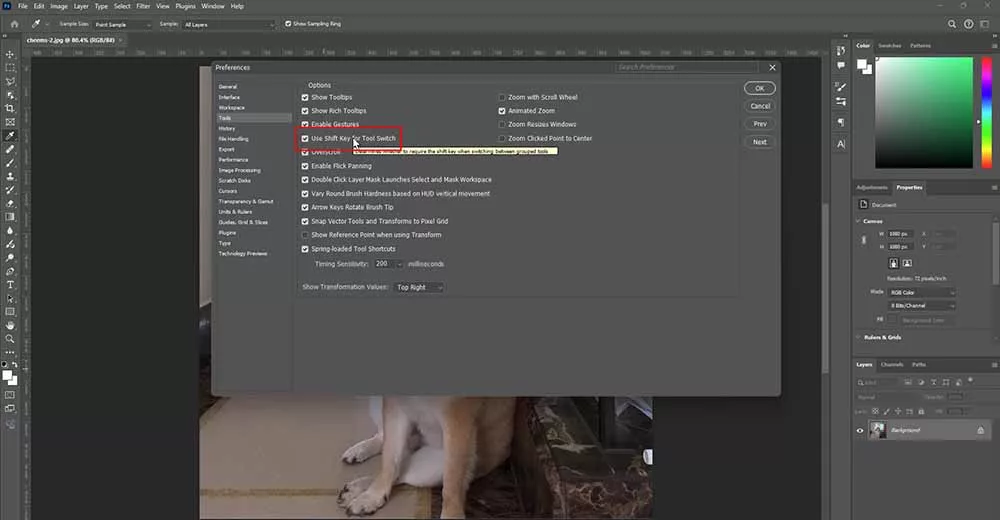
Task: Open the History panel icon
Action: (x=841, y=50)
